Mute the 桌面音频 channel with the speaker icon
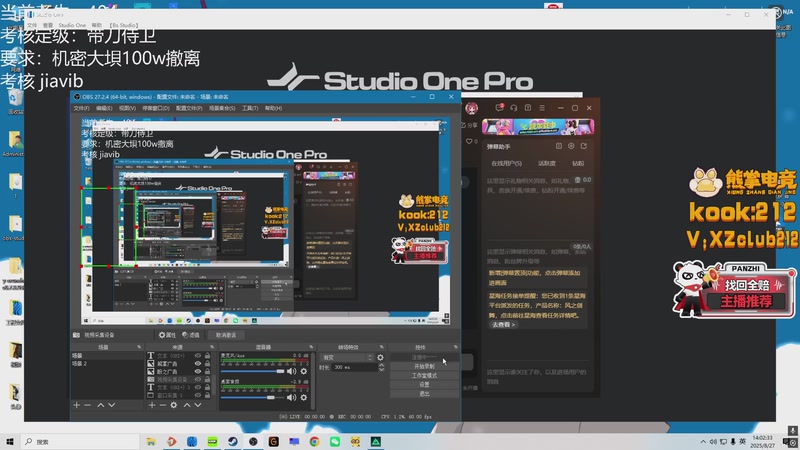800x450 pixels. (291, 397)
